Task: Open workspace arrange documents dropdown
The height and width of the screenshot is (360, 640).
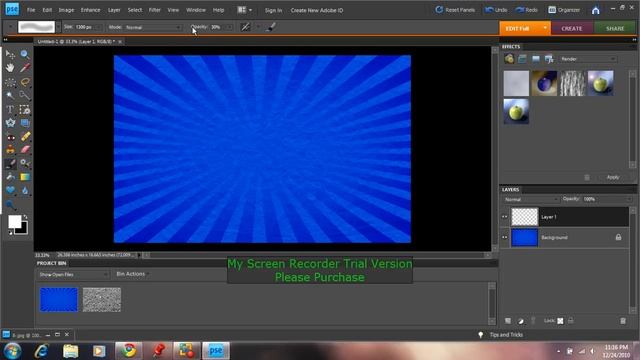Action: pyautogui.click(x=244, y=10)
